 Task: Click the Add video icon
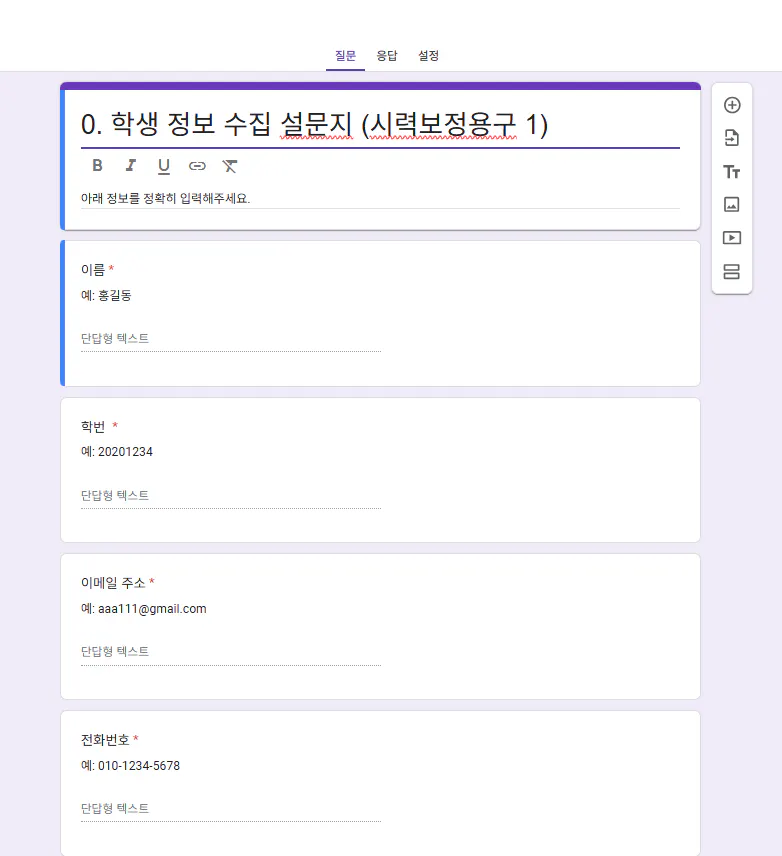[732, 238]
